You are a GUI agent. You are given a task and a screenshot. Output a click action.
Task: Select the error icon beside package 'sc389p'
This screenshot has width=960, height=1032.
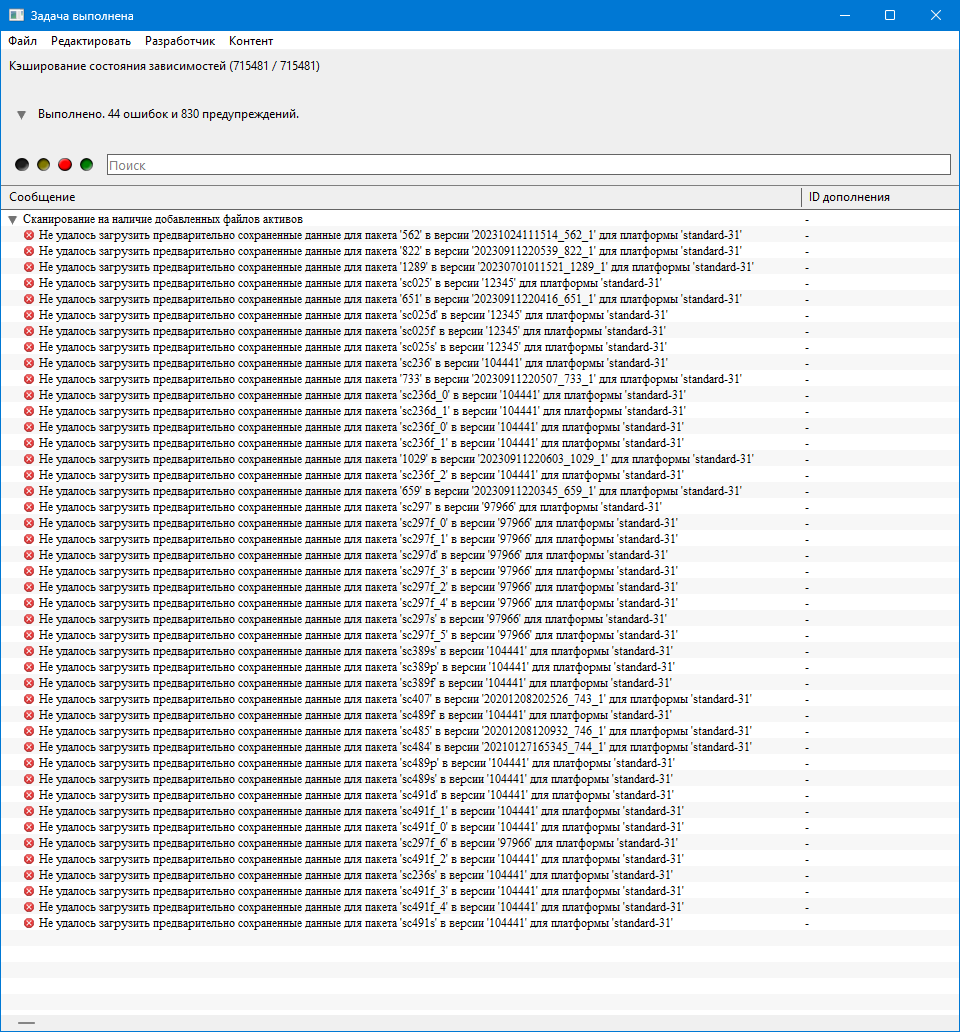[29, 667]
